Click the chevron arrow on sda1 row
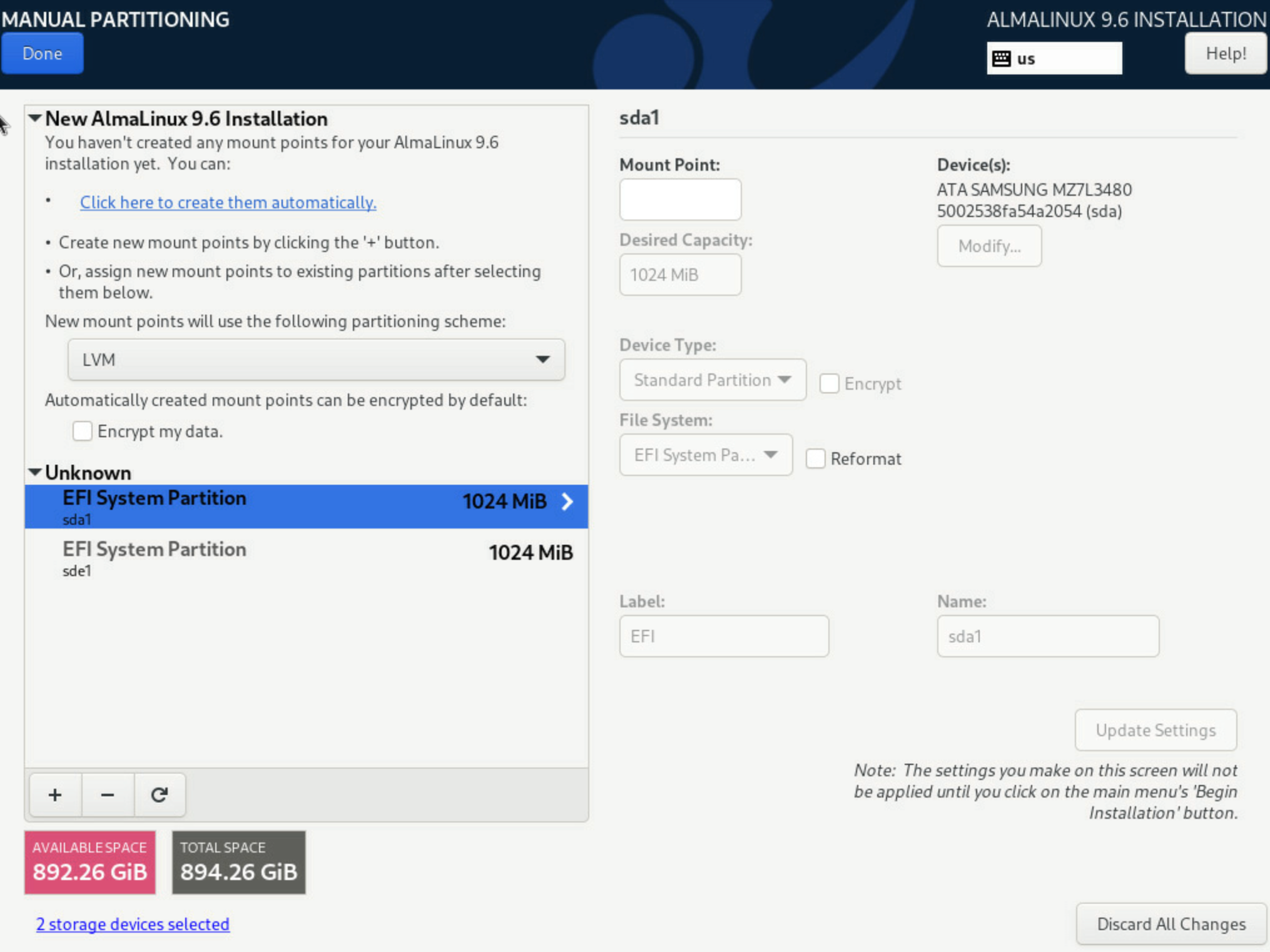Screen dimensions: 1270x952 (x=567, y=502)
